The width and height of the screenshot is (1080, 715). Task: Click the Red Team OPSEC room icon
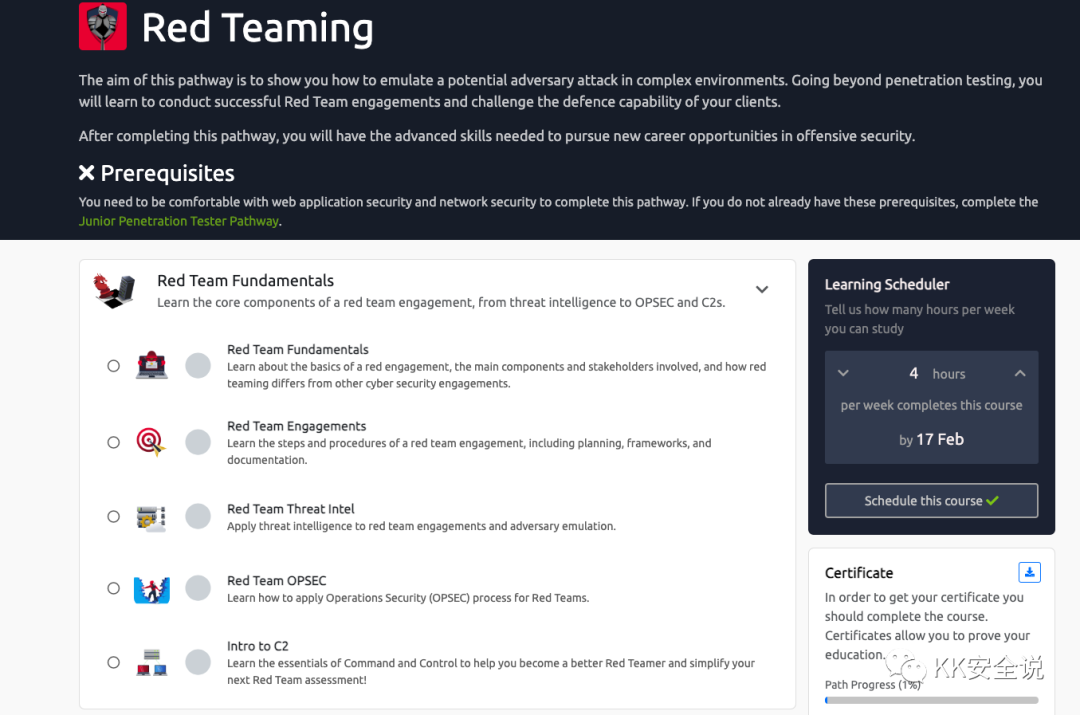152,590
